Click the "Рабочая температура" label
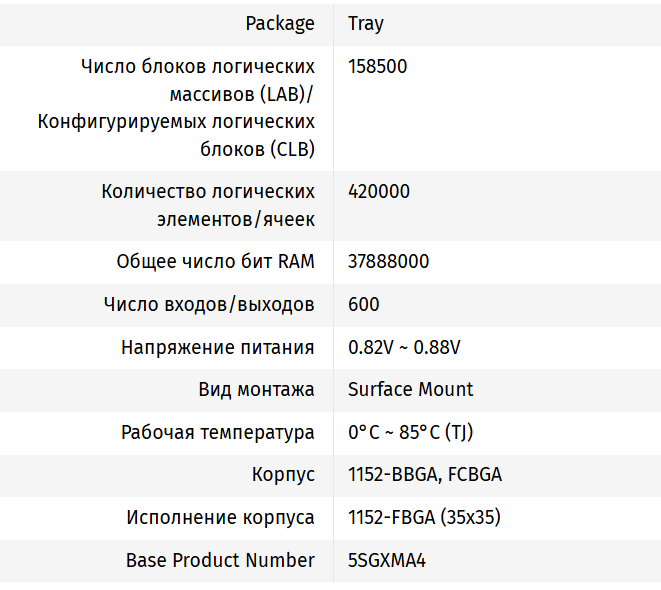 click(218, 432)
